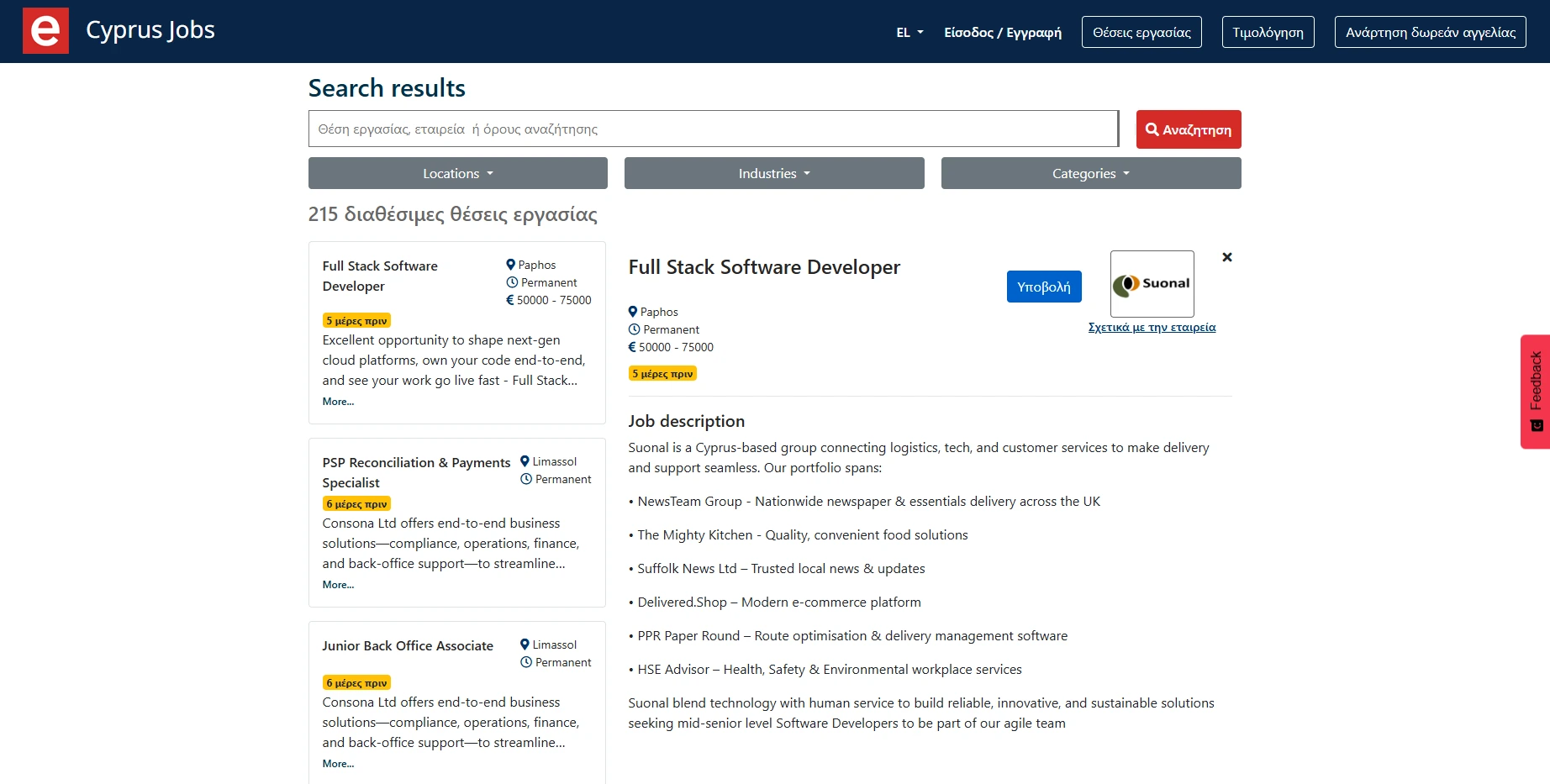This screenshot has width=1550, height=784.
Task: Click the 5 μέρες πριν badge in detail panel
Action: pyautogui.click(x=662, y=373)
